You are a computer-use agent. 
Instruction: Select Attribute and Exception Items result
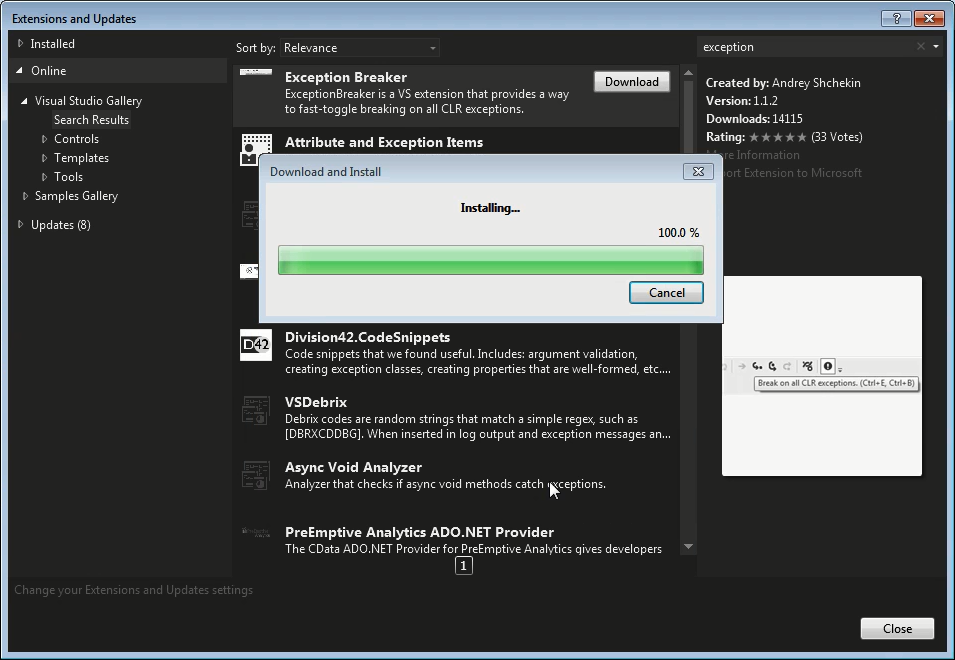click(384, 142)
